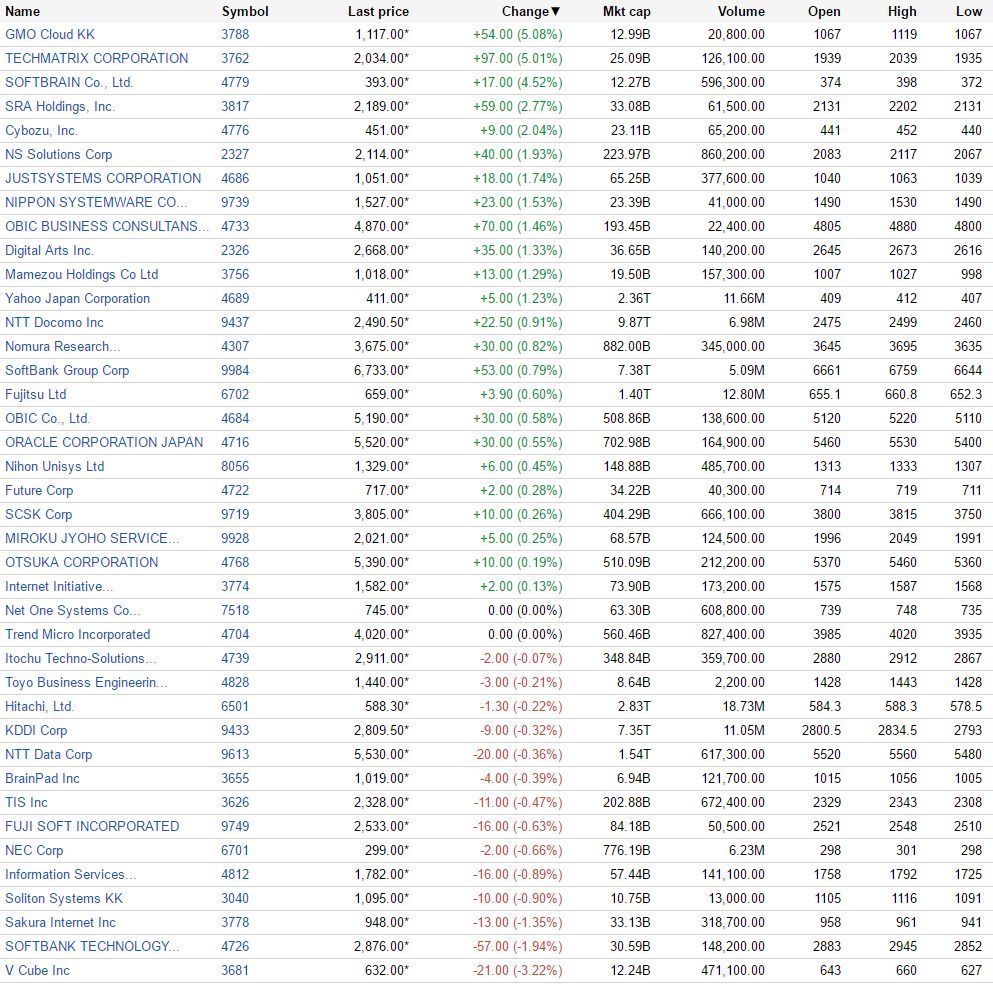
Task: Open Internet Initiative... link
Action: (60, 587)
